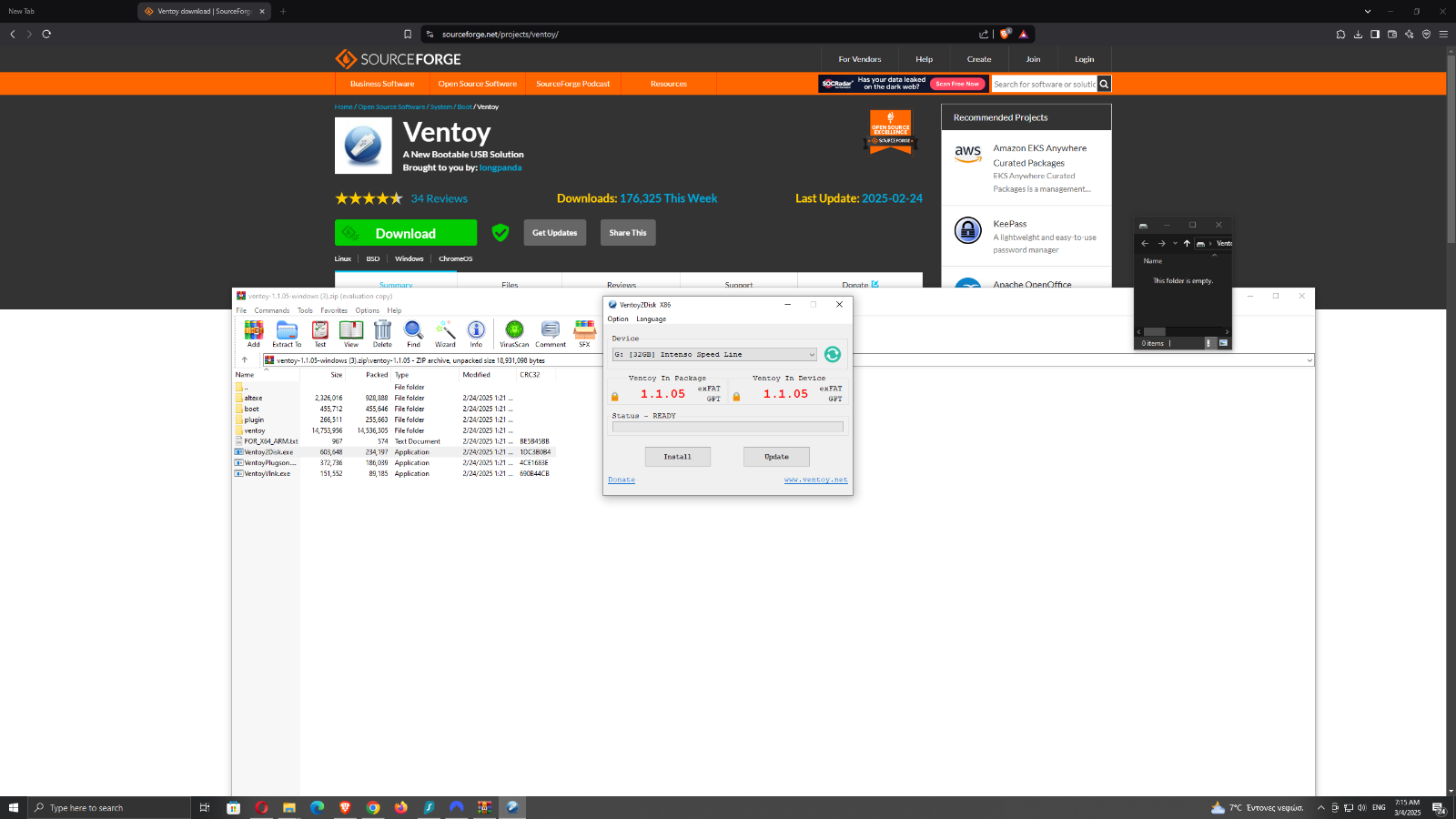Open the www.ventoy.net link

pos(815,480)
